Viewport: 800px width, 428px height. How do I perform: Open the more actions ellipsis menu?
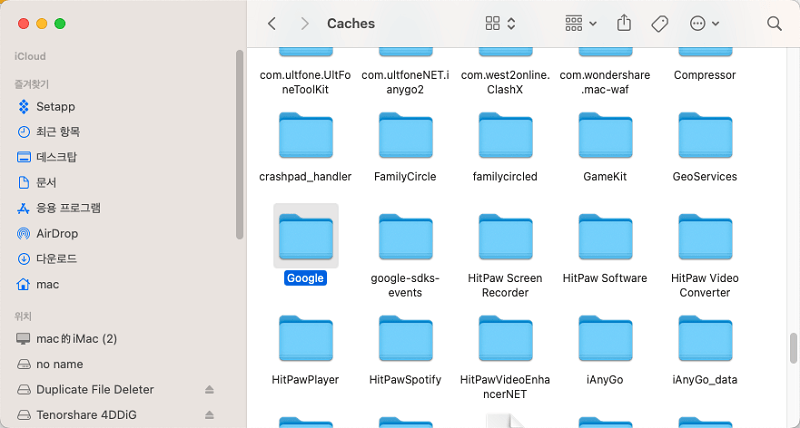pos(705,23)
